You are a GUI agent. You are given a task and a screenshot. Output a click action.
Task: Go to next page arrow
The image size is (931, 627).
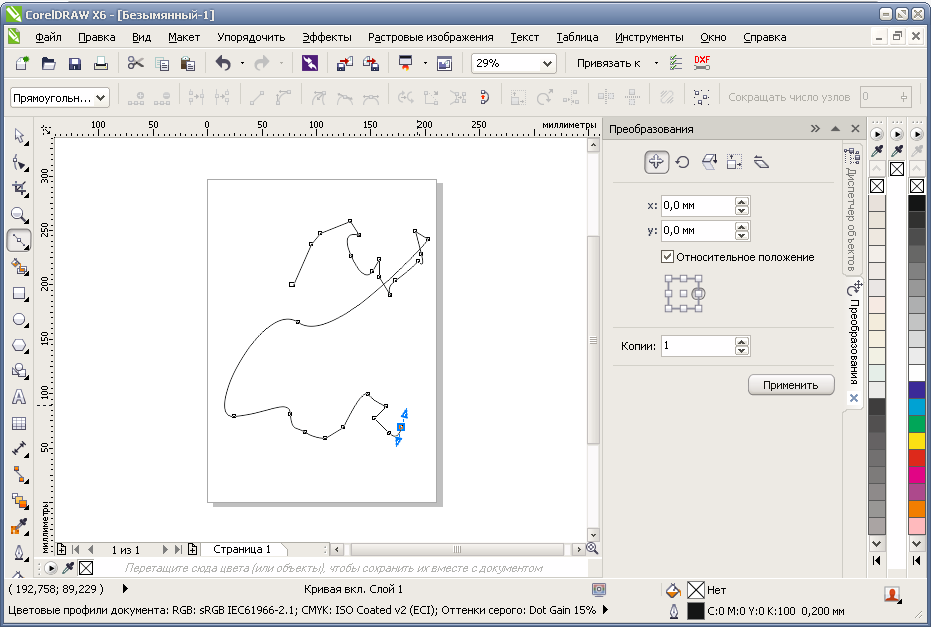point(165,549)
